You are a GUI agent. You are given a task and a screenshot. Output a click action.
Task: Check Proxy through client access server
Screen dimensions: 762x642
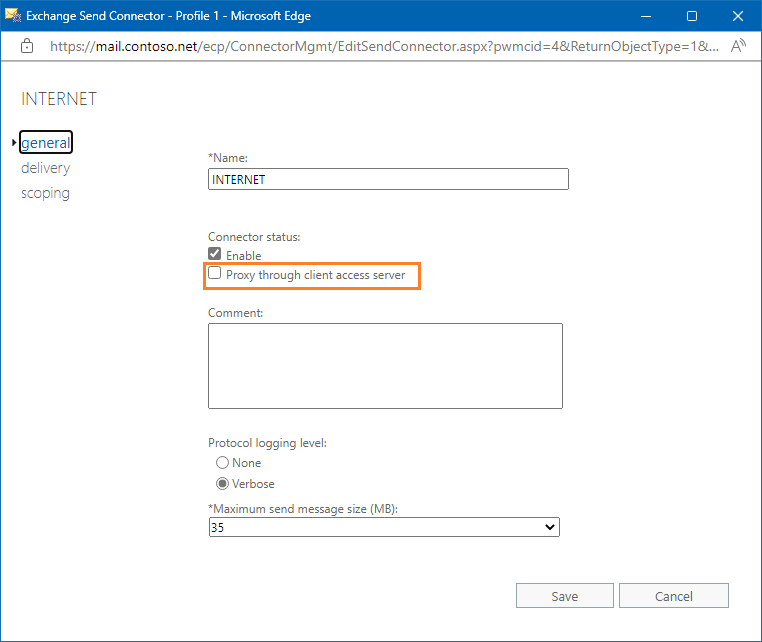tap(214, 273)
